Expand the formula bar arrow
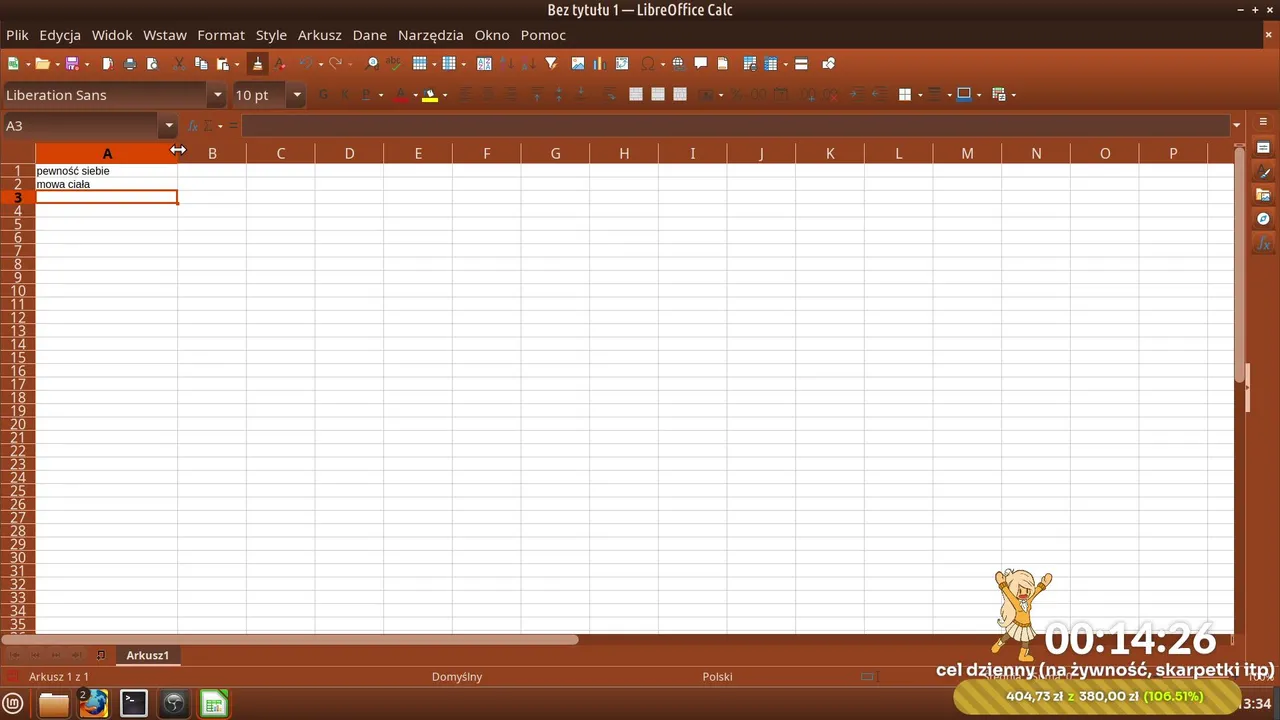Screen dimensions: 1280x720 tap(1237, 126)
